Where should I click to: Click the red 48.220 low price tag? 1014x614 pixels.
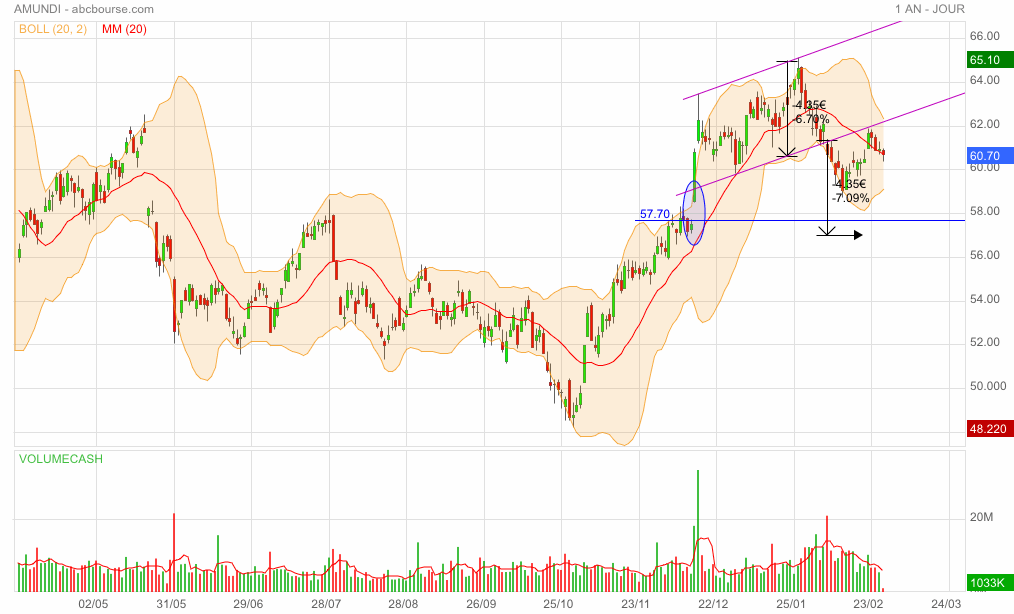point(990,429)
